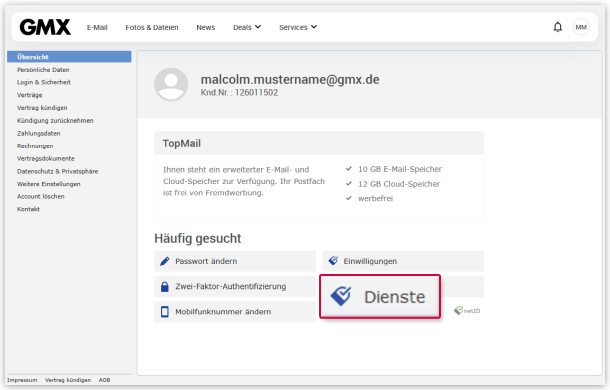The height and width of the screenshot is (390, 610).
Task: Click the footer Vertrag kündigen link
Action: tap(68, 380)
